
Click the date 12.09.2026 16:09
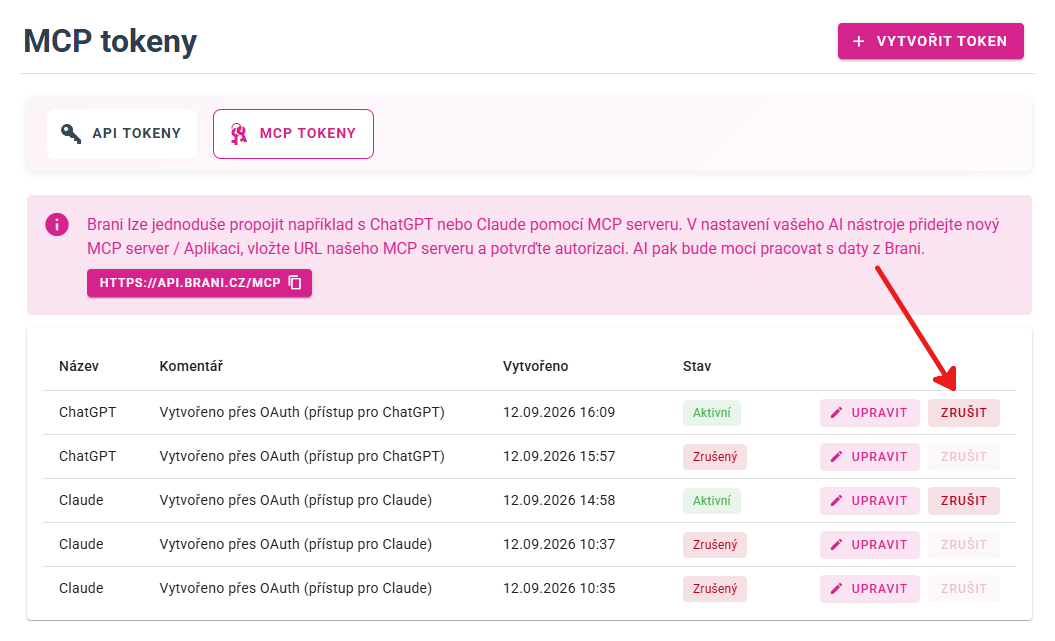pos(559,412)
